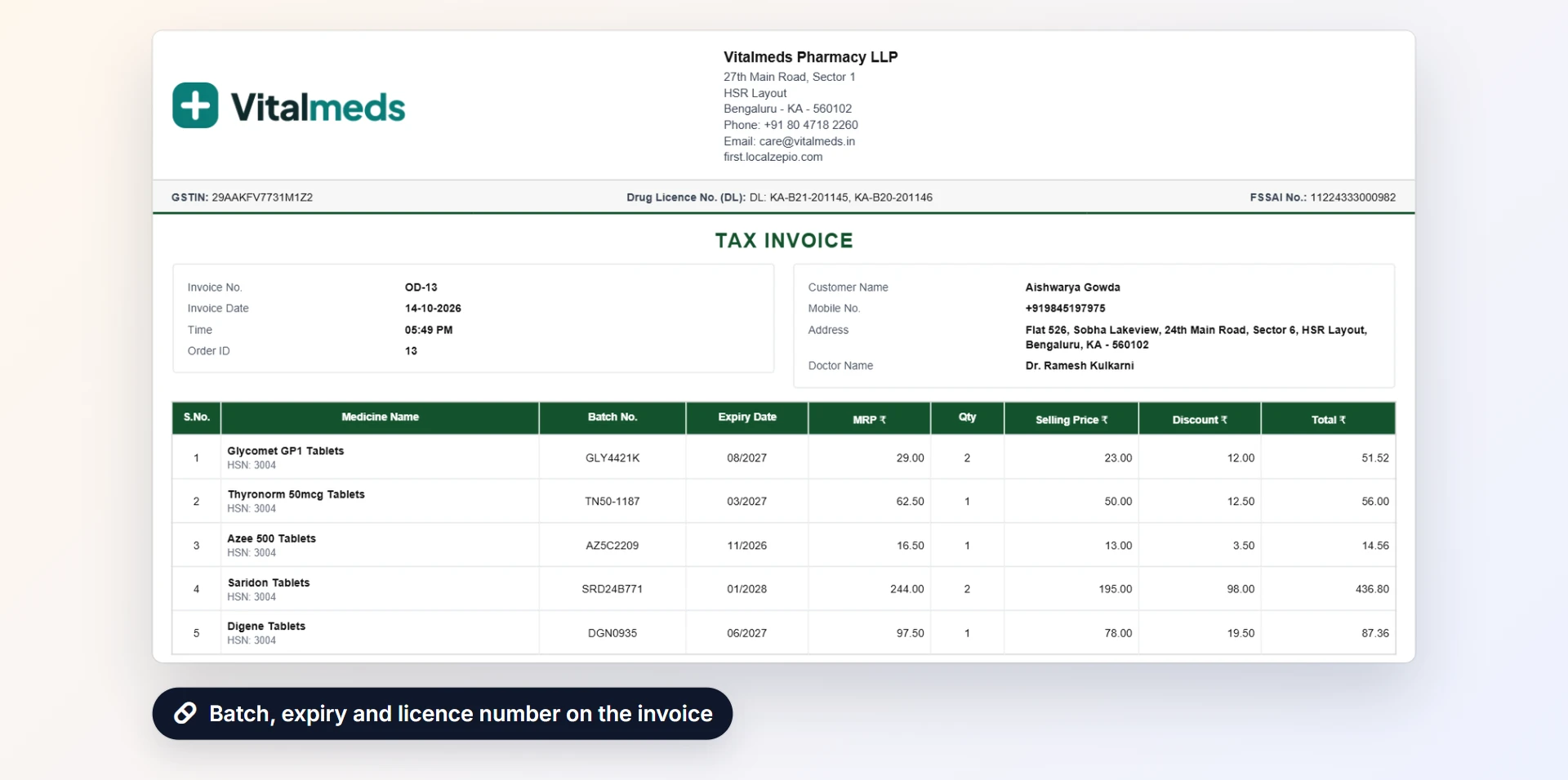Screen dimensions: 1568x780
Task: Click the Total column header
Action: pyautogui.click(x=1328, y=420)
